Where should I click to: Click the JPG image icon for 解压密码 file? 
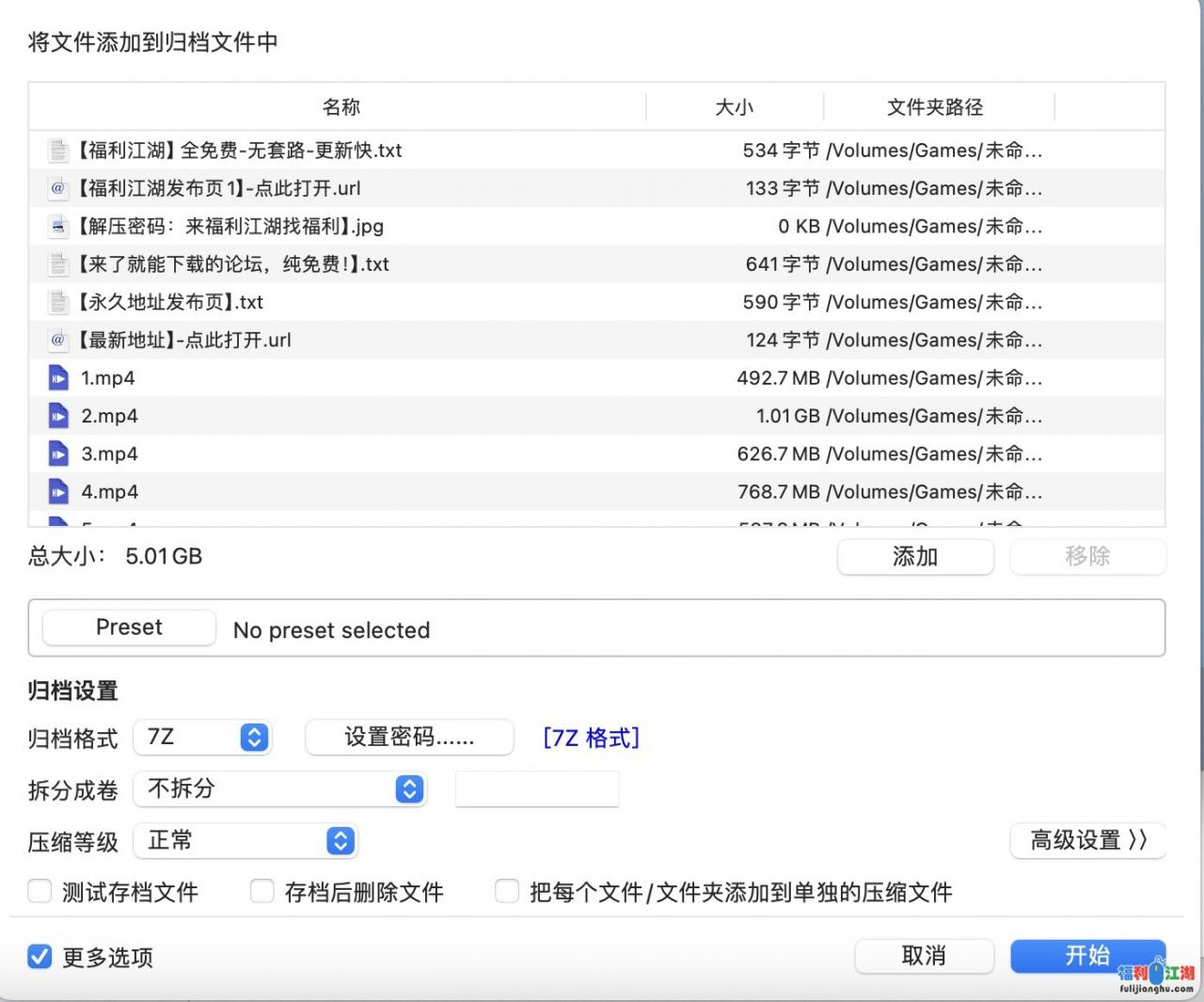(58, 227)
